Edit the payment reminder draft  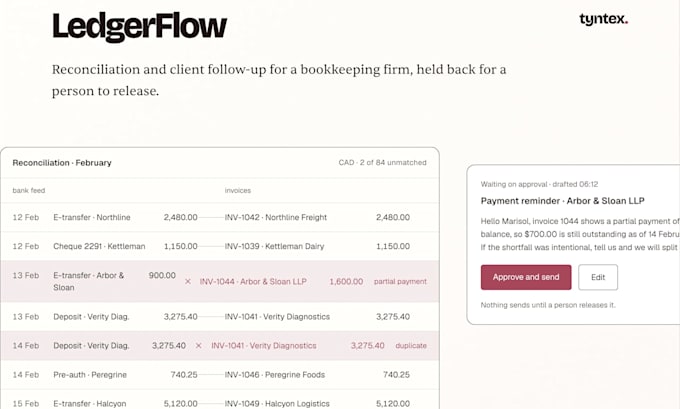tap(598, 277)
